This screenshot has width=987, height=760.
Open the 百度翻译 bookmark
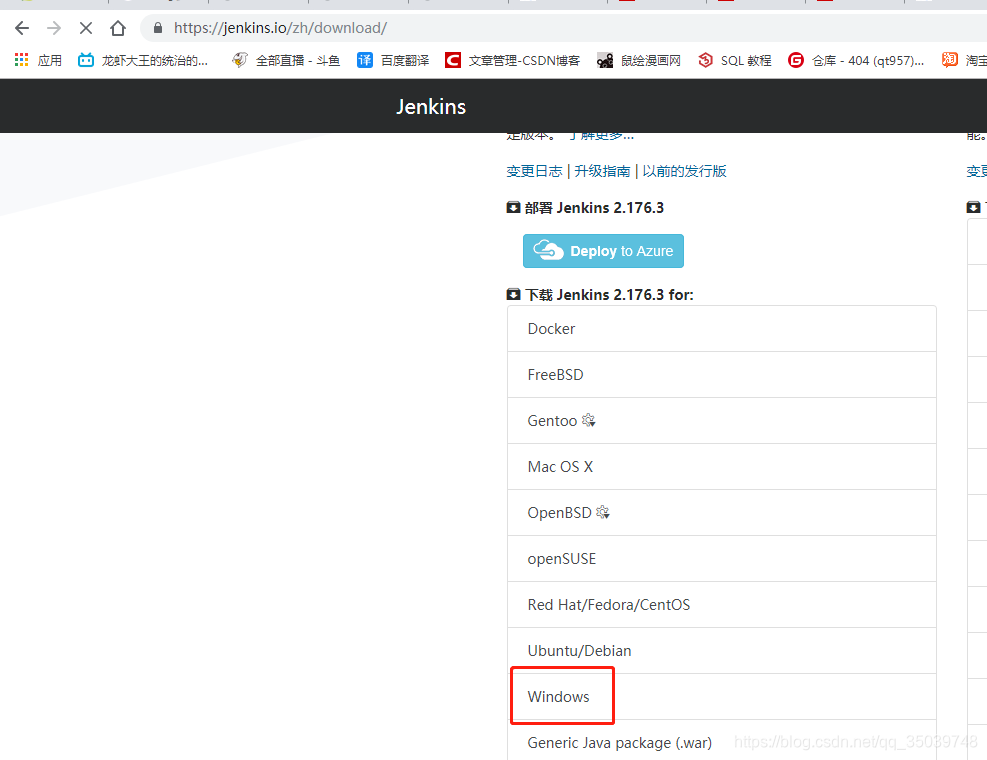[393, 60]
